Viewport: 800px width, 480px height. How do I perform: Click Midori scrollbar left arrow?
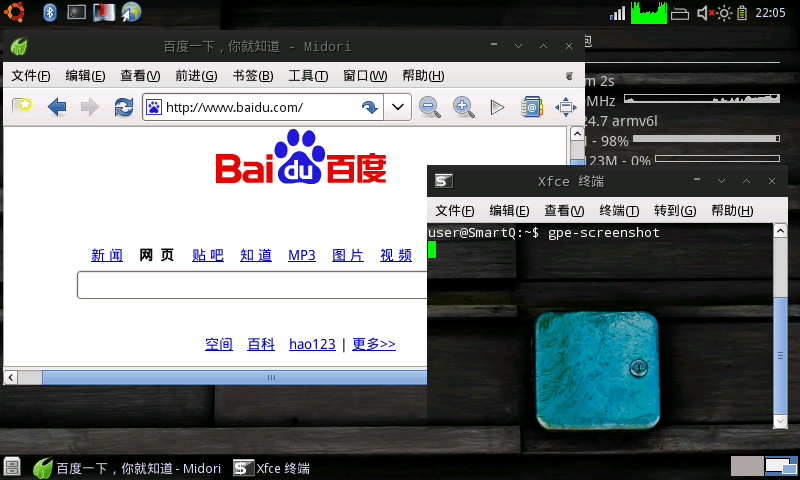11,377
